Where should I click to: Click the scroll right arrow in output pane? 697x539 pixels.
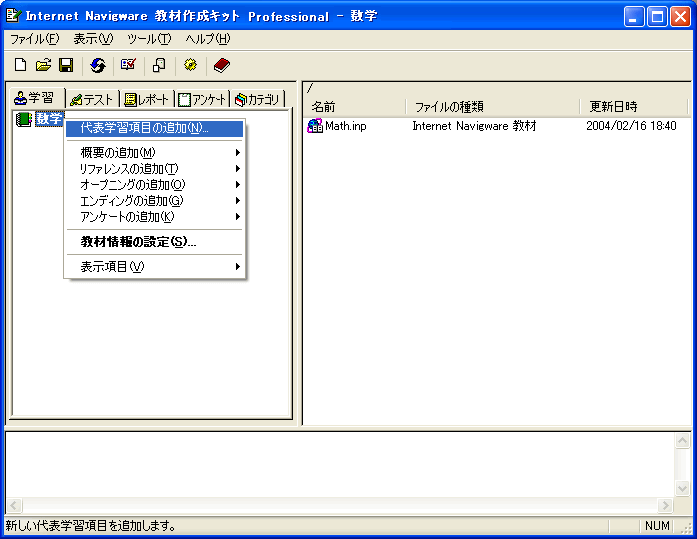[665, 505]
